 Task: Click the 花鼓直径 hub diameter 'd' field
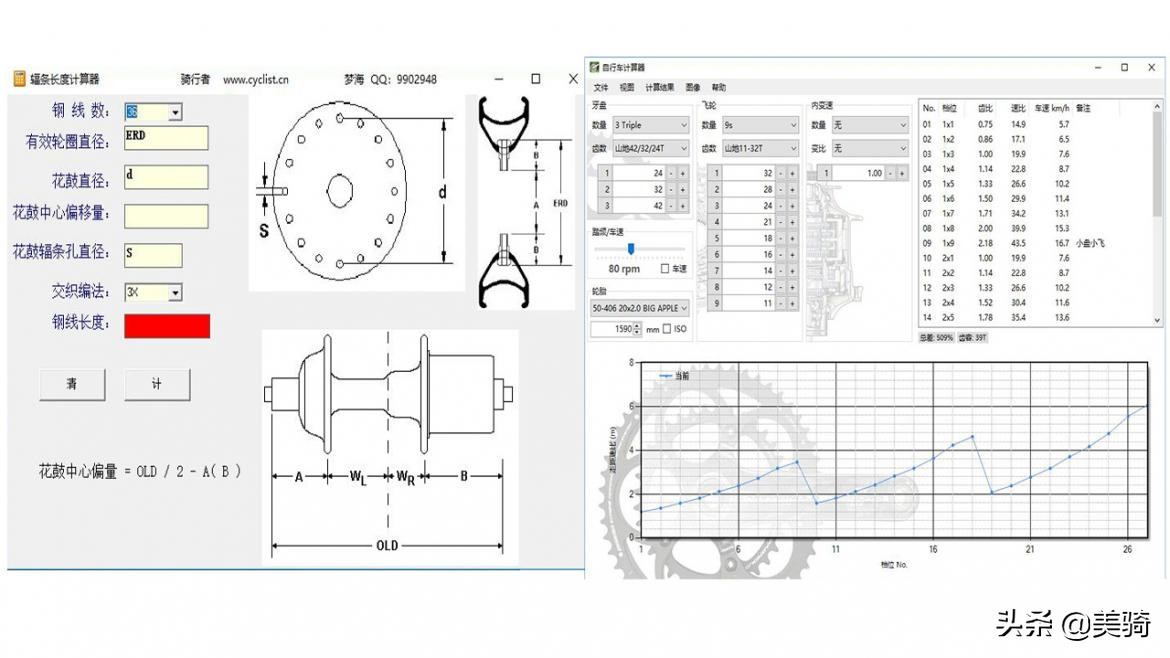(x=166, y=177)
